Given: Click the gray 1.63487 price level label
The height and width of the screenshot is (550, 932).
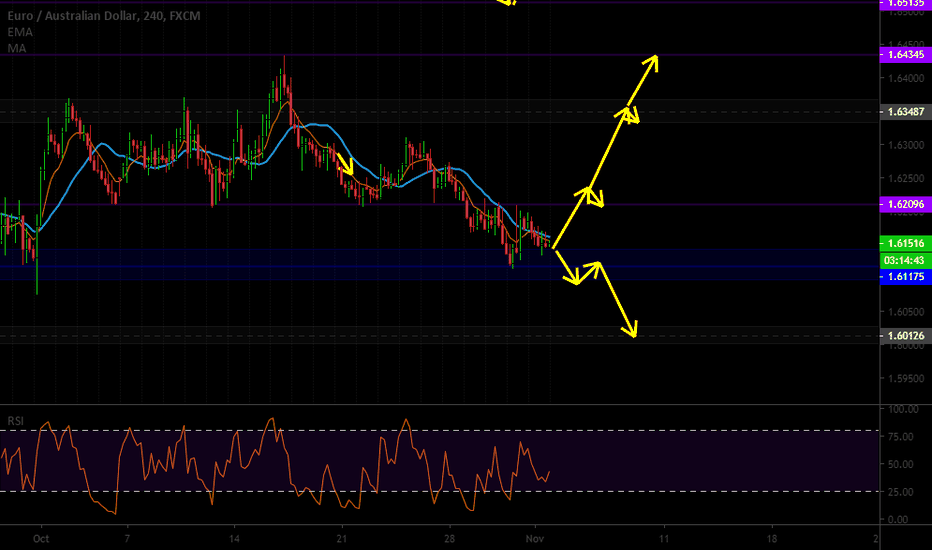Looking at the screenshot, I should 905,112.
